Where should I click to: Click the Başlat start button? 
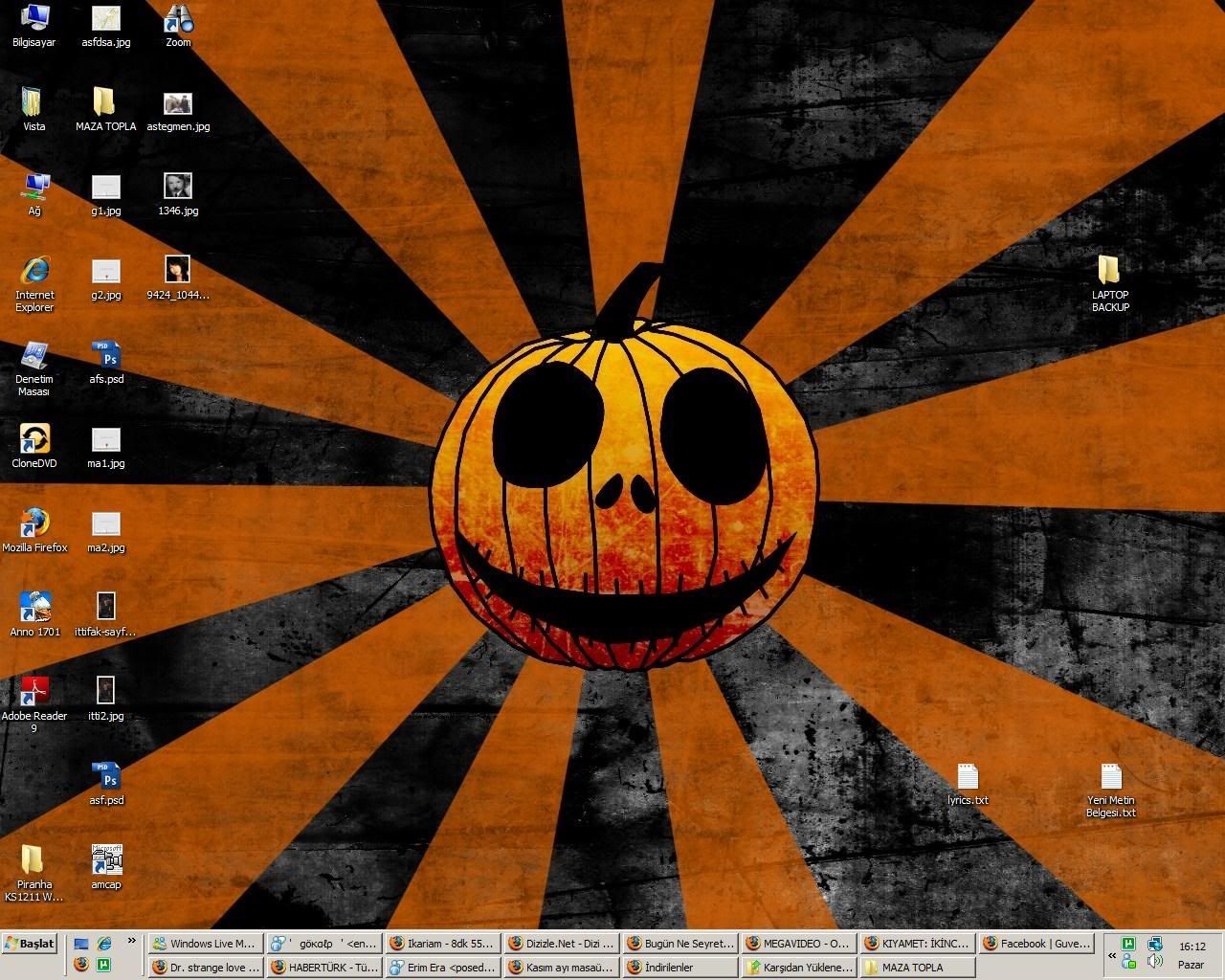tap(30, 944)
